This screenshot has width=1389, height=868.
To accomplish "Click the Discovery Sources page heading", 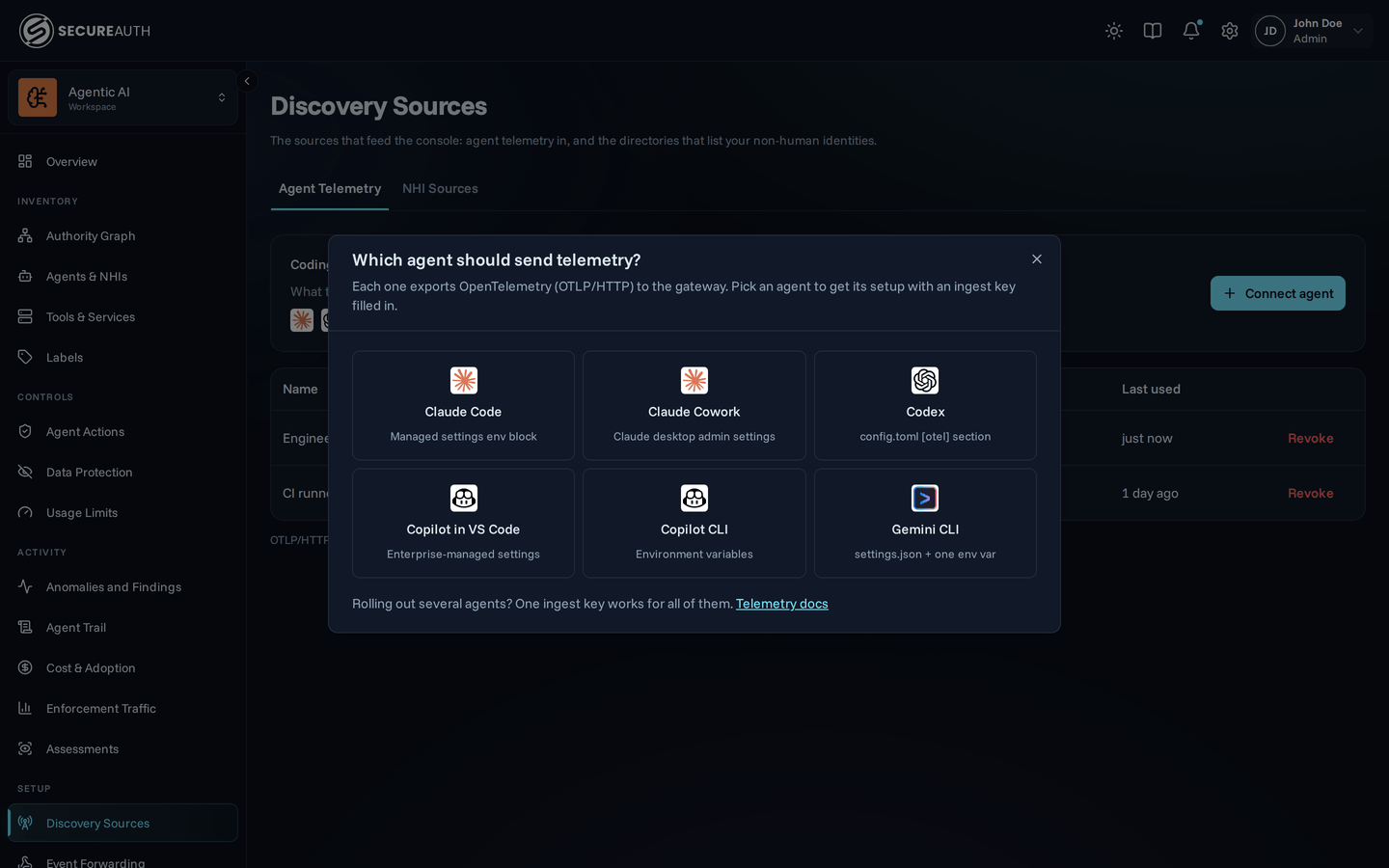I will pos(379,106).
